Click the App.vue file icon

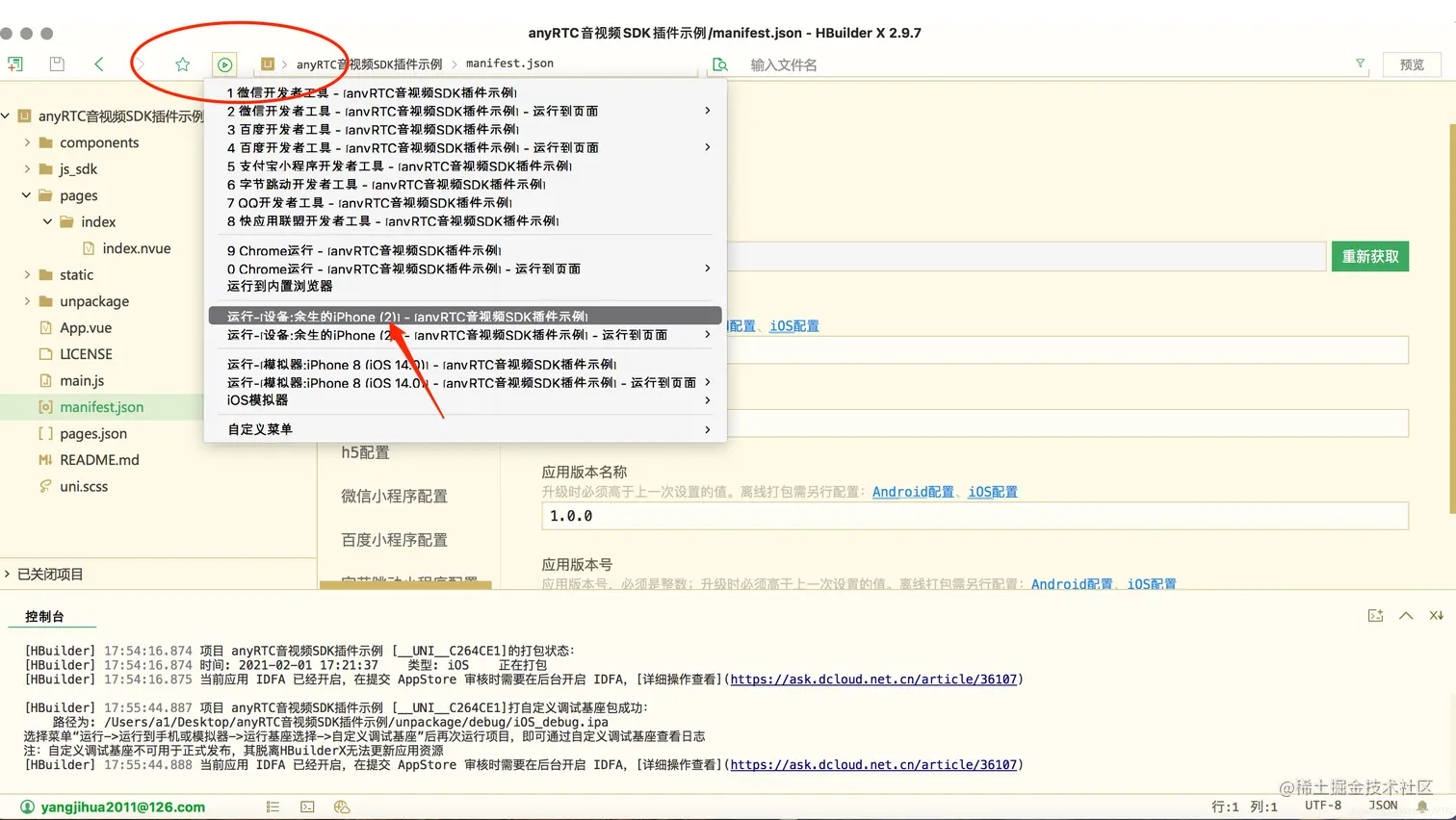[x=45, y=327]
